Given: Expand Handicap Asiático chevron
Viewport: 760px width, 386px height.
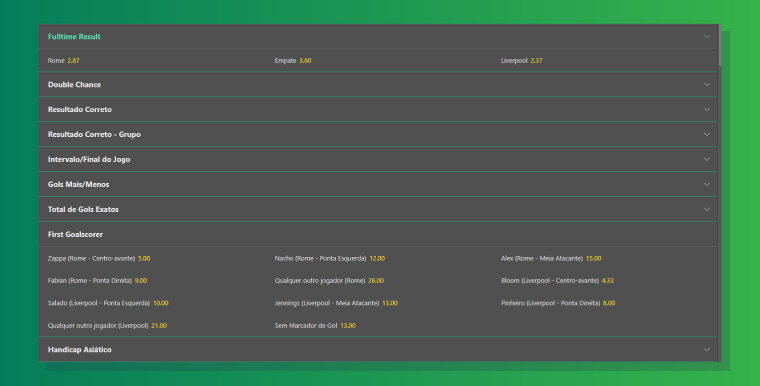Looking at the screenshot, I should 707,350.
